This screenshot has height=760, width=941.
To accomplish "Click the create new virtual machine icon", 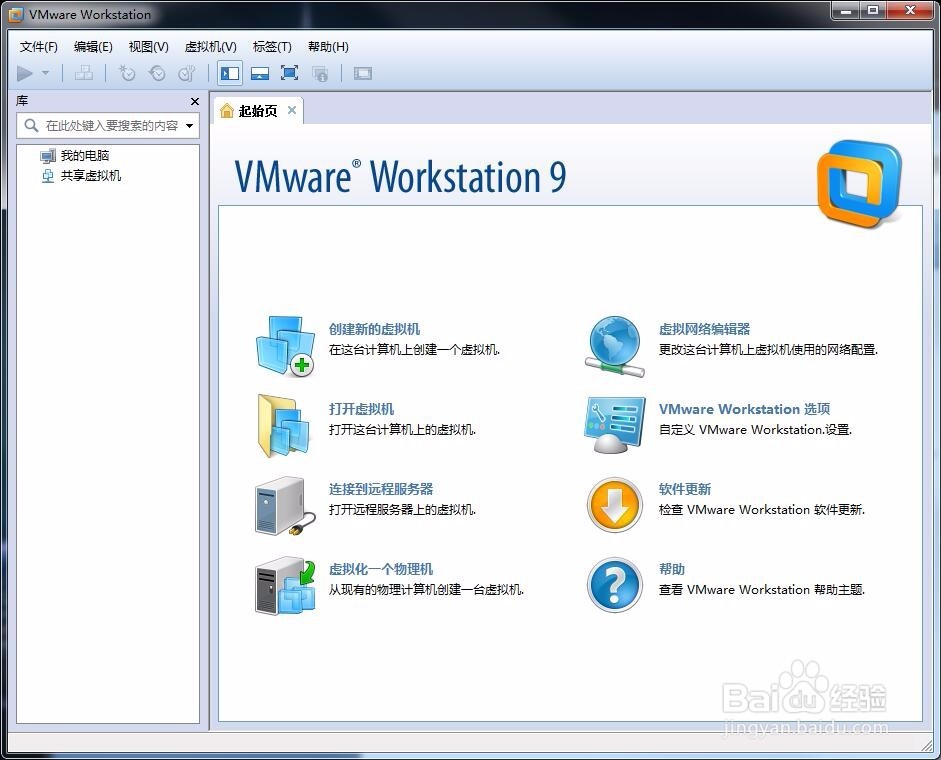I will point(286,346).
